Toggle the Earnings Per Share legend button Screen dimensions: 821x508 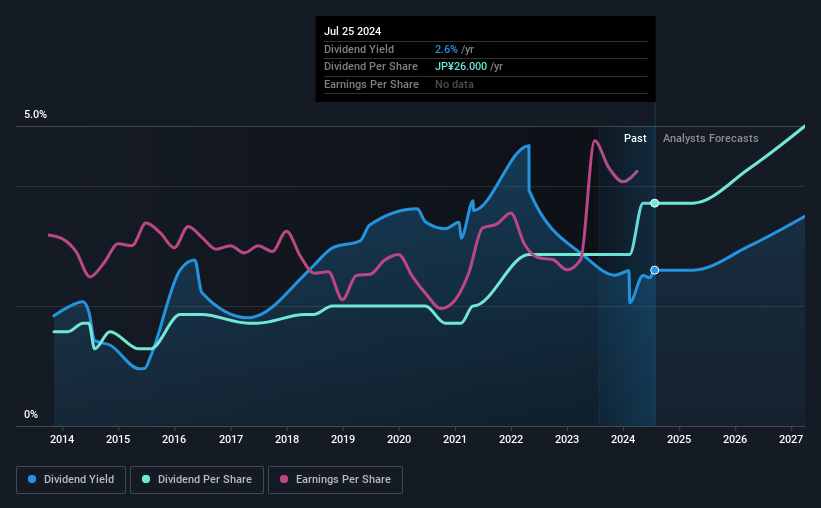pyautogui.click(x=335, y=480)
